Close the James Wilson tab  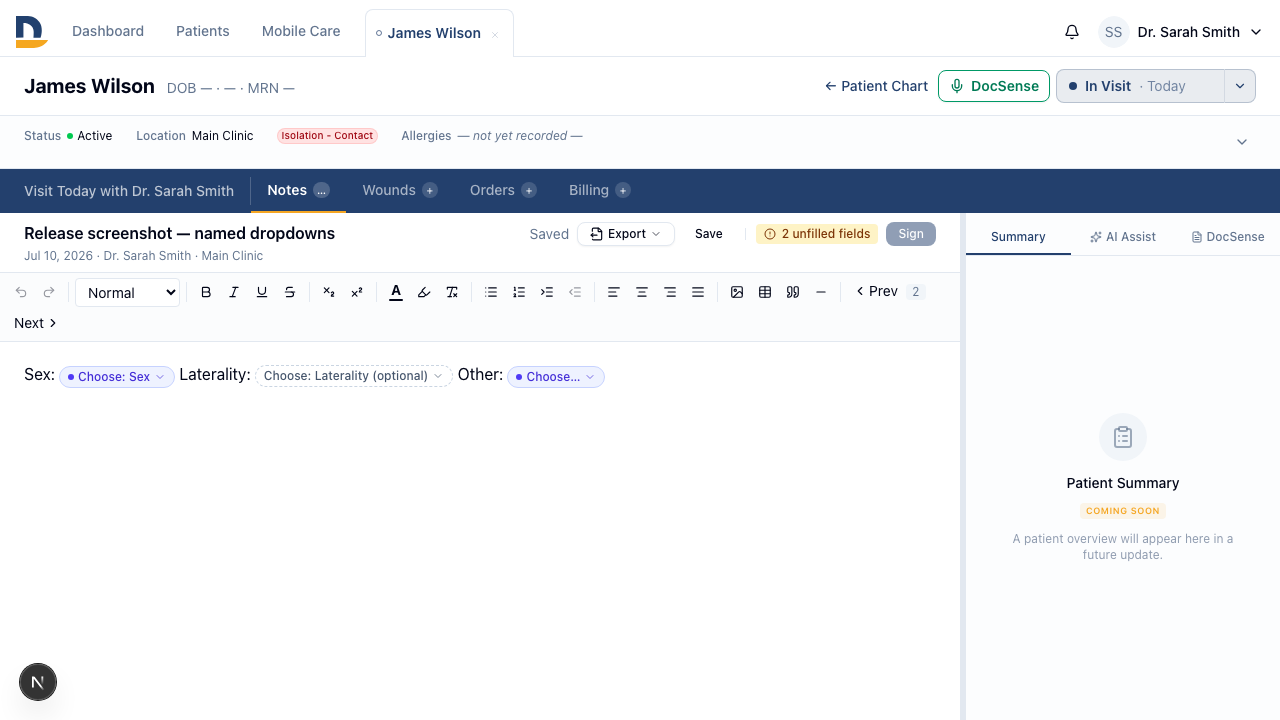pyautogui.click(x=495, y=34)
